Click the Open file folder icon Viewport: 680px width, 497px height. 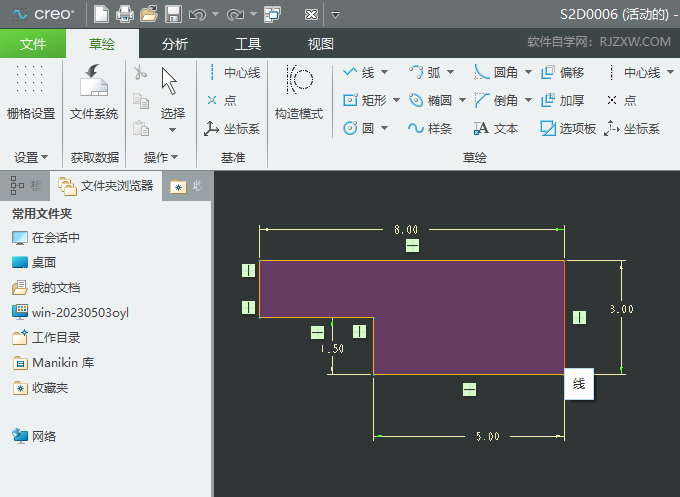pos(149,14)
